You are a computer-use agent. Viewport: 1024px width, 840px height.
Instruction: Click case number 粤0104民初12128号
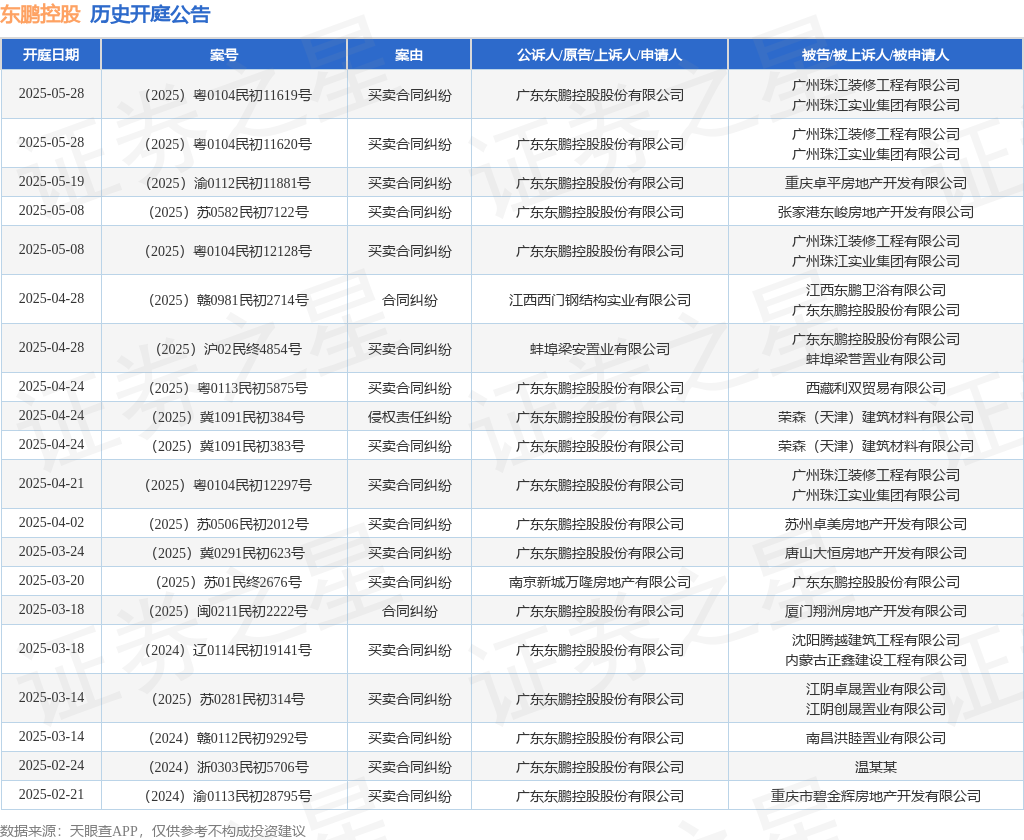(252, 251)
